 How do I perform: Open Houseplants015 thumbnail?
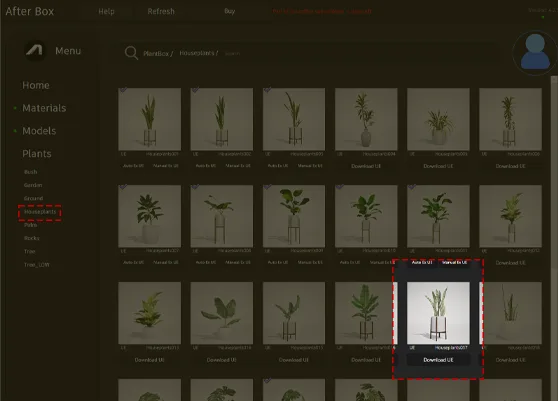(294, 313)
